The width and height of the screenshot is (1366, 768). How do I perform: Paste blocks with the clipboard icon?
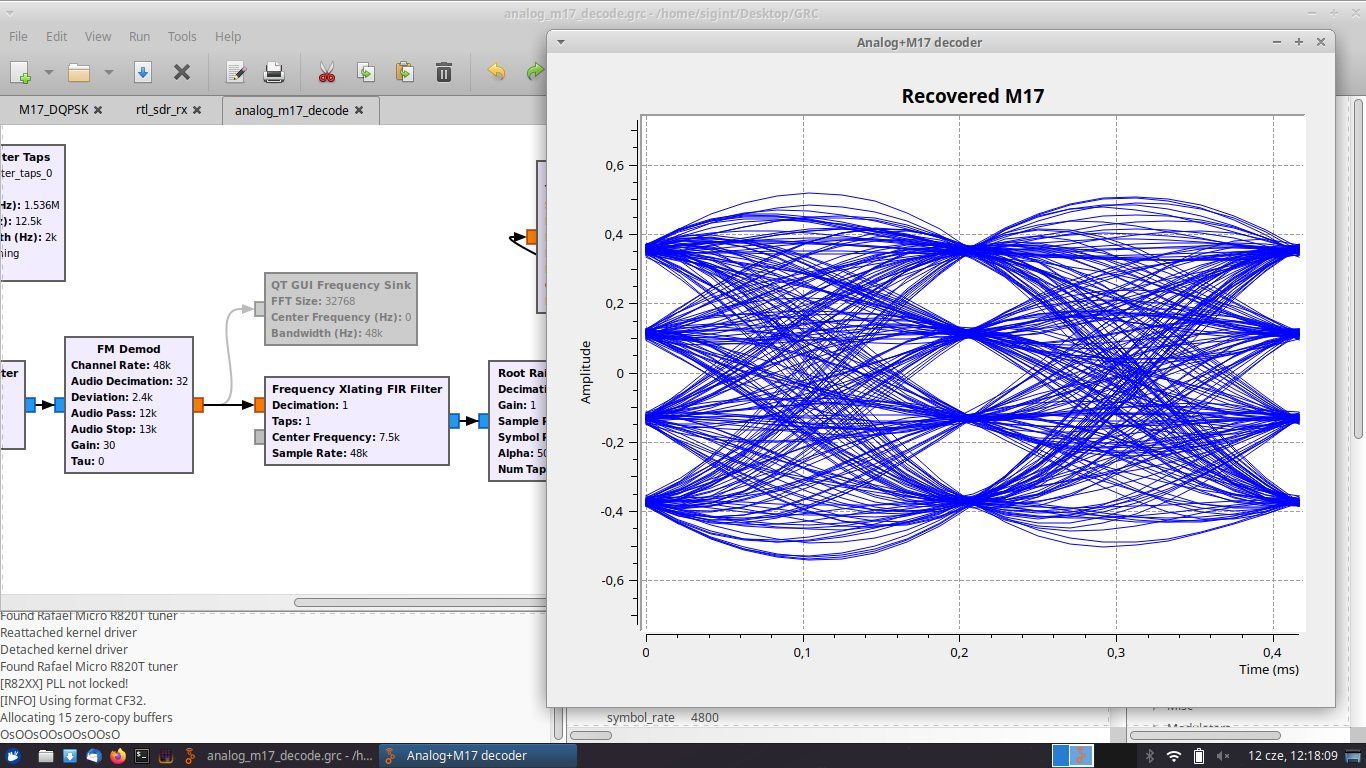point(404,72)
